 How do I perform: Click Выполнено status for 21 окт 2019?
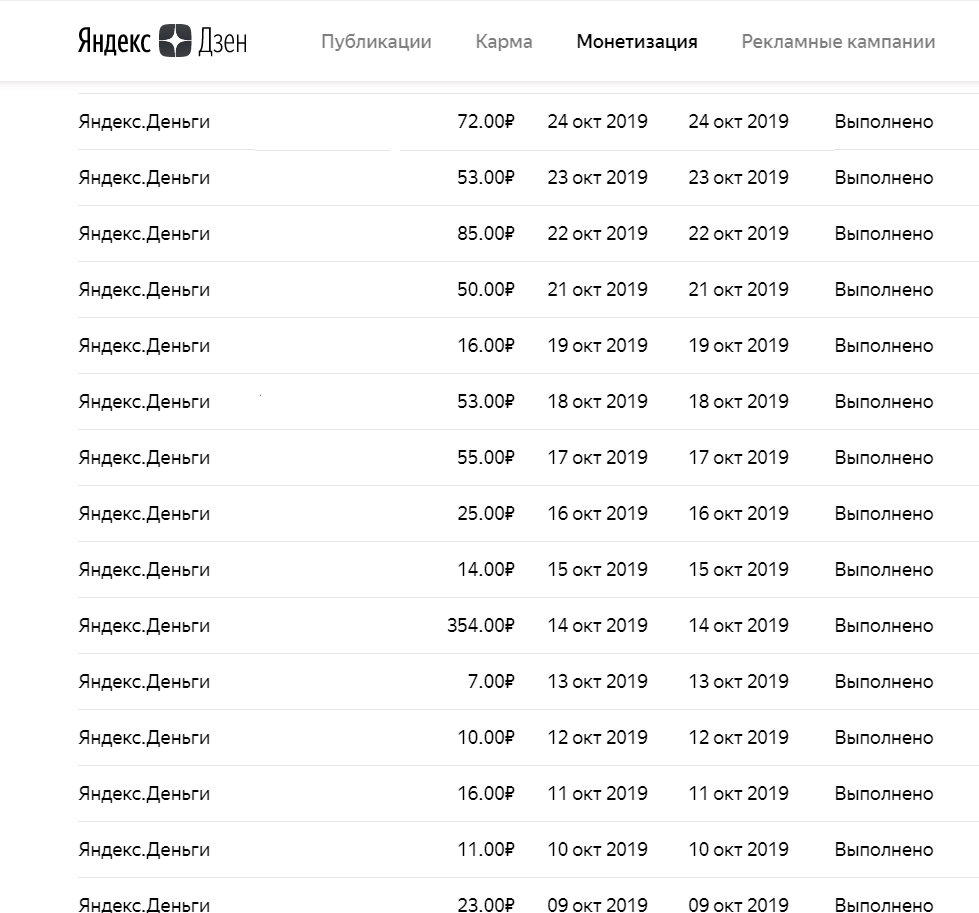pos(883,290)
